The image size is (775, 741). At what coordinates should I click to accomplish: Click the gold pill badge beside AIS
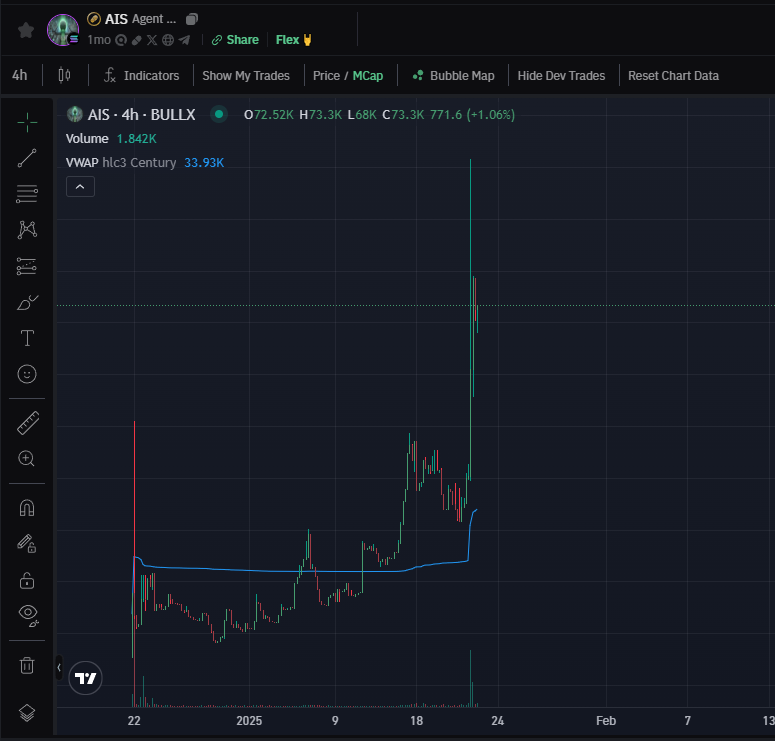(x=93, y=19)
